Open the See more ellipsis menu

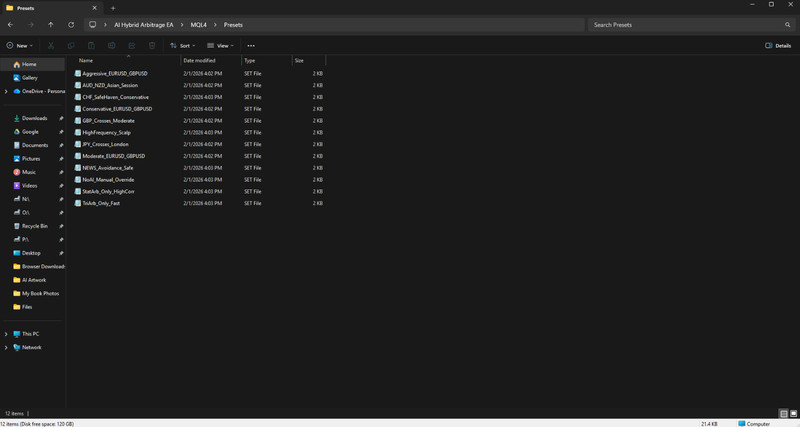click(251, 45)
